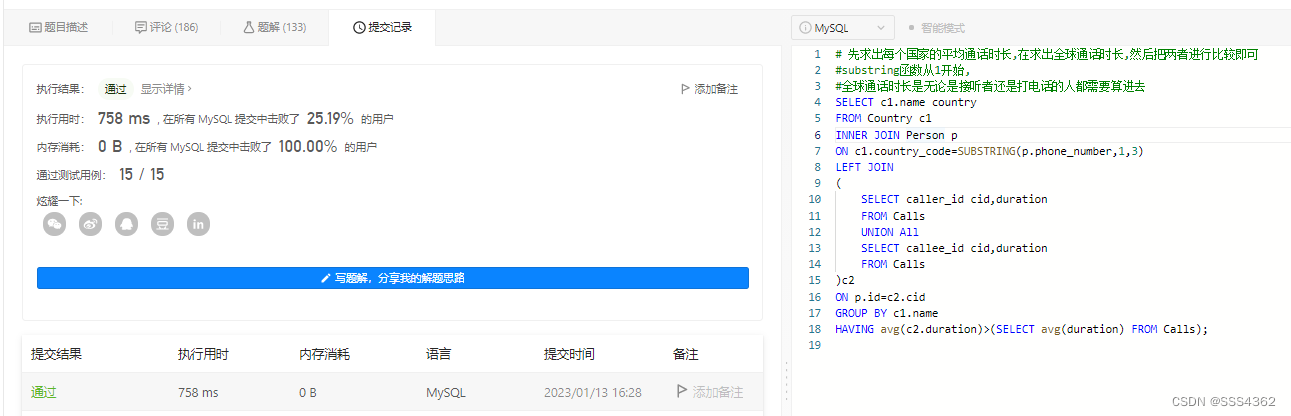Click the 通过 status badge in result card
Screen dimensions: 1291x416
click(x=116, y=89)
